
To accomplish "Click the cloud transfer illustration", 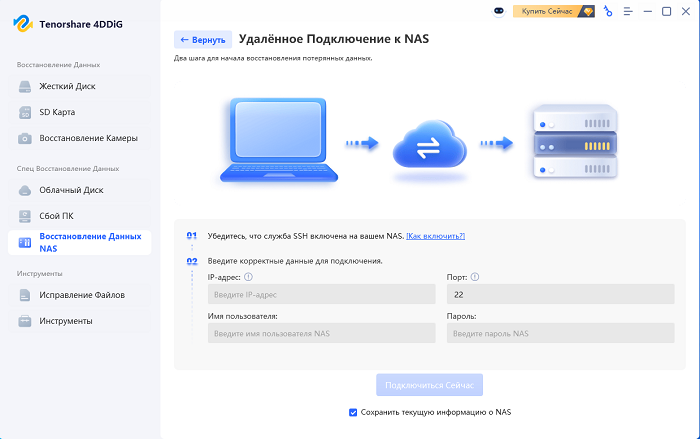I will pyautogui.click(x=429, y=144).
